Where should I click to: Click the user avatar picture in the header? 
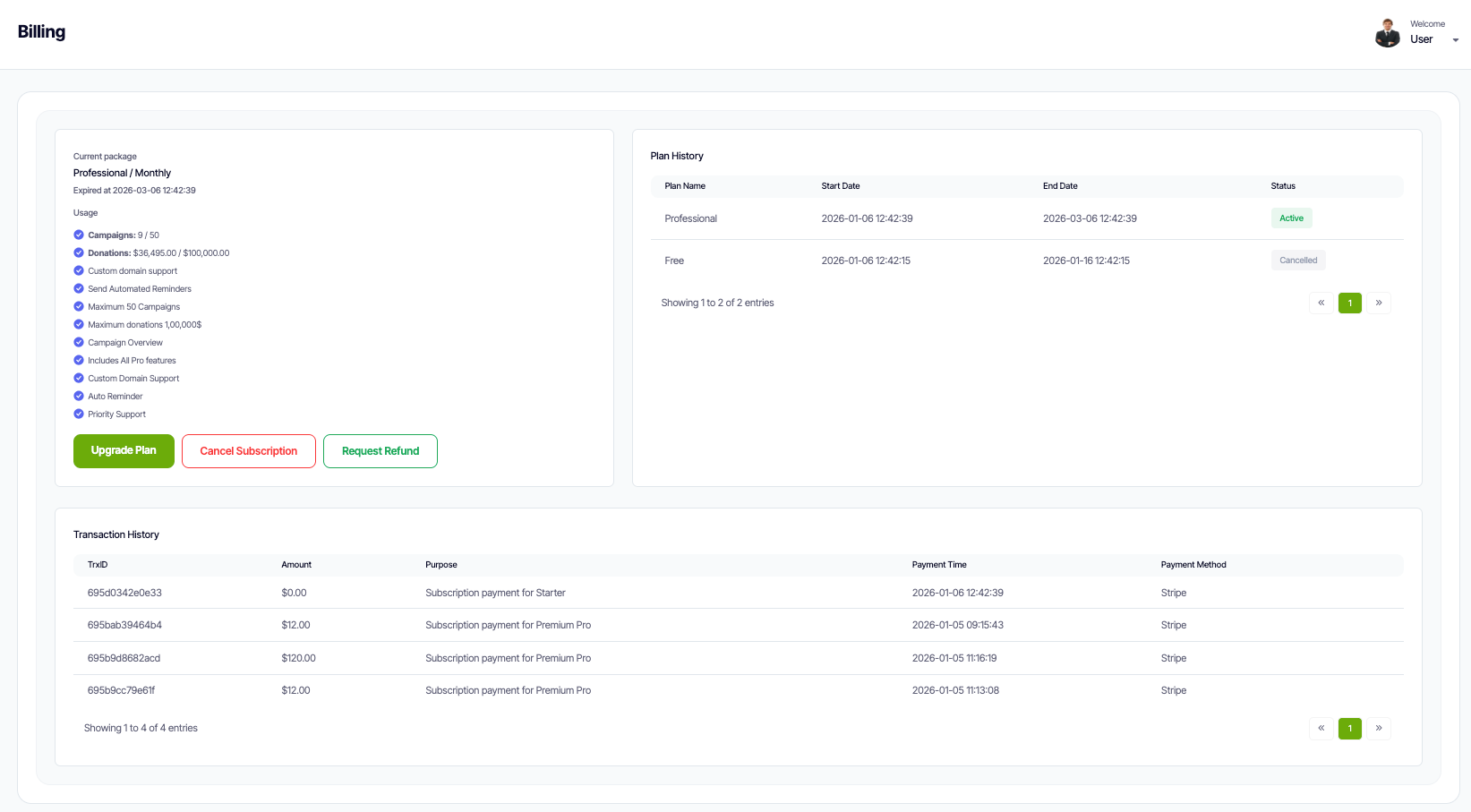click(1387, 32)
